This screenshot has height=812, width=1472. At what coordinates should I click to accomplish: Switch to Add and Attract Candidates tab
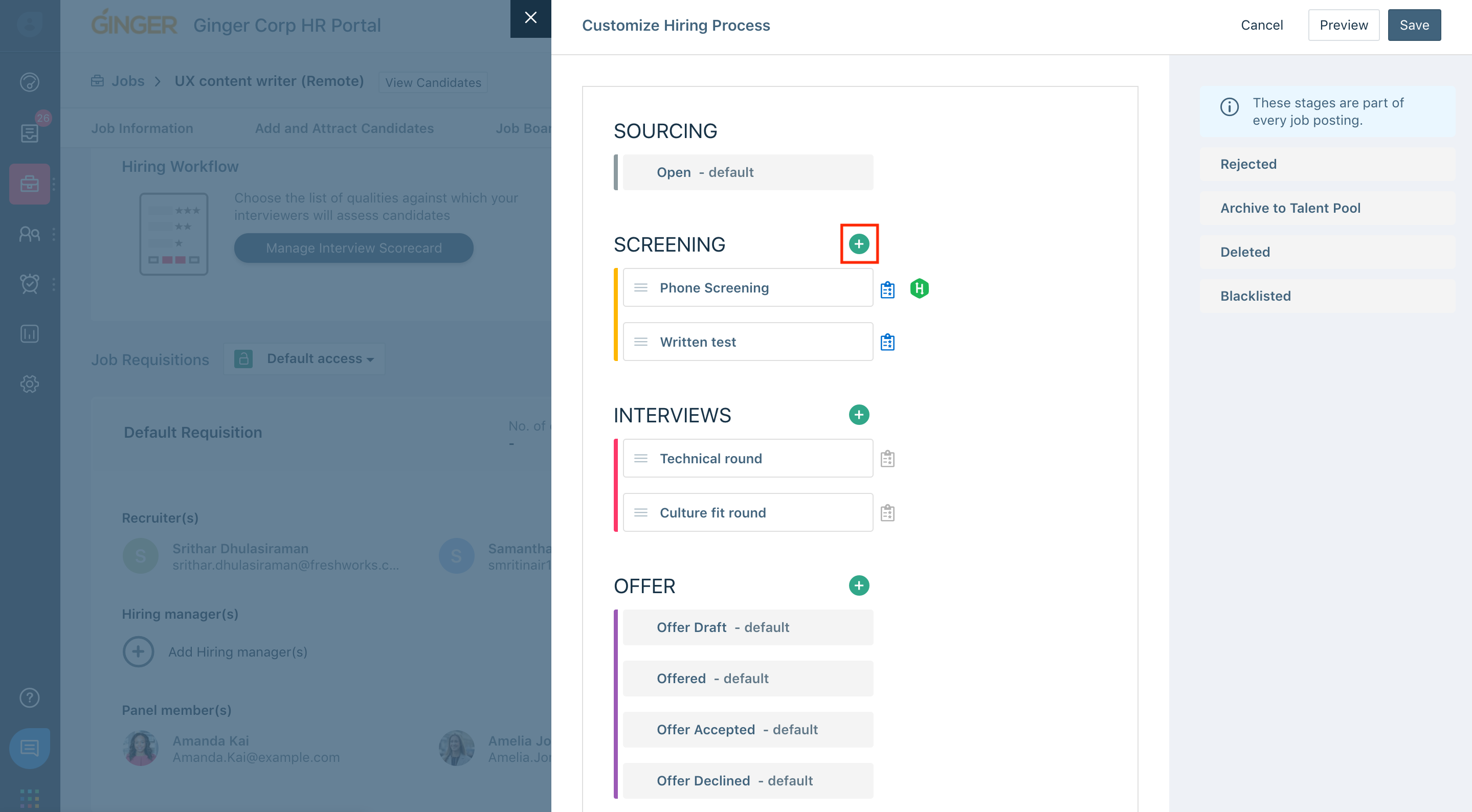pos(345,128)
